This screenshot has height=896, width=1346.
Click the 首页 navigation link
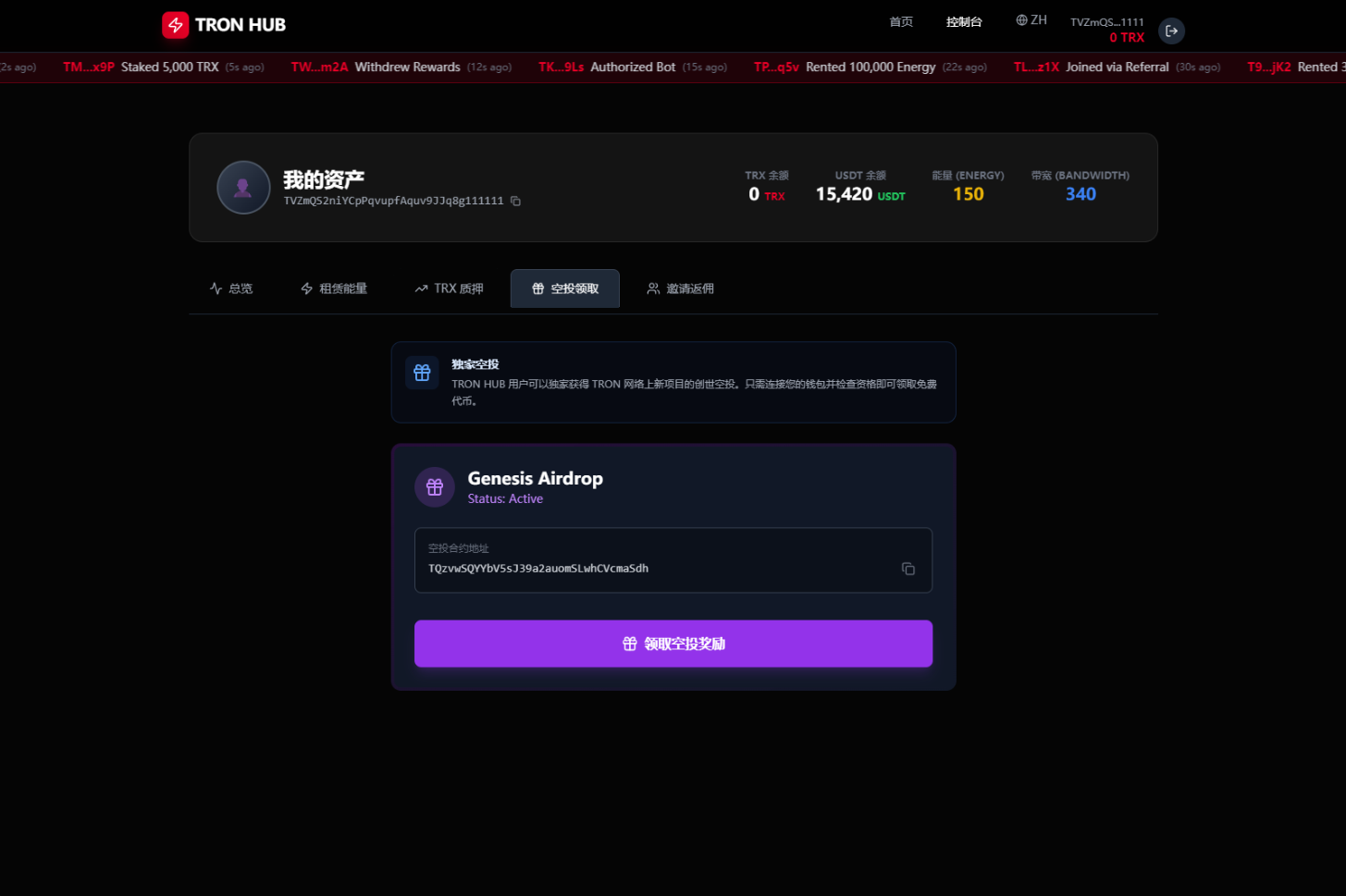tap(901, 22)
